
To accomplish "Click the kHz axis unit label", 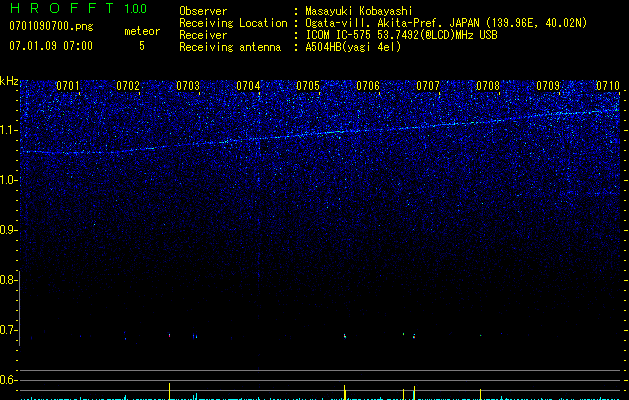I will click(9, 80).
